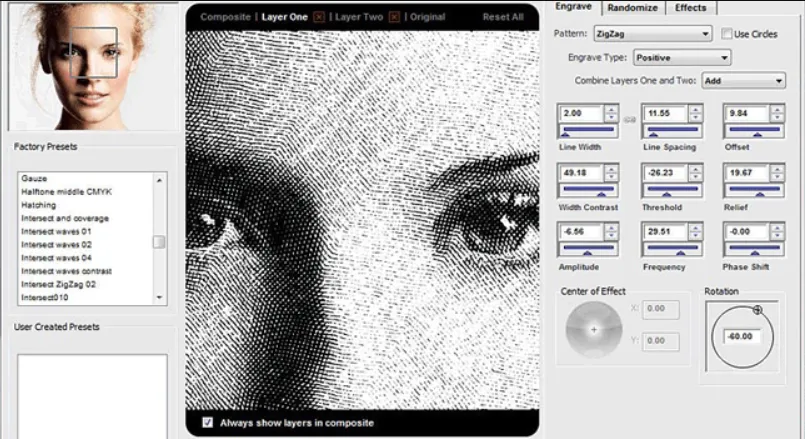805x439 pixels.
Task: Click the red X icon next to Layer Two
Action: (394, 17)
